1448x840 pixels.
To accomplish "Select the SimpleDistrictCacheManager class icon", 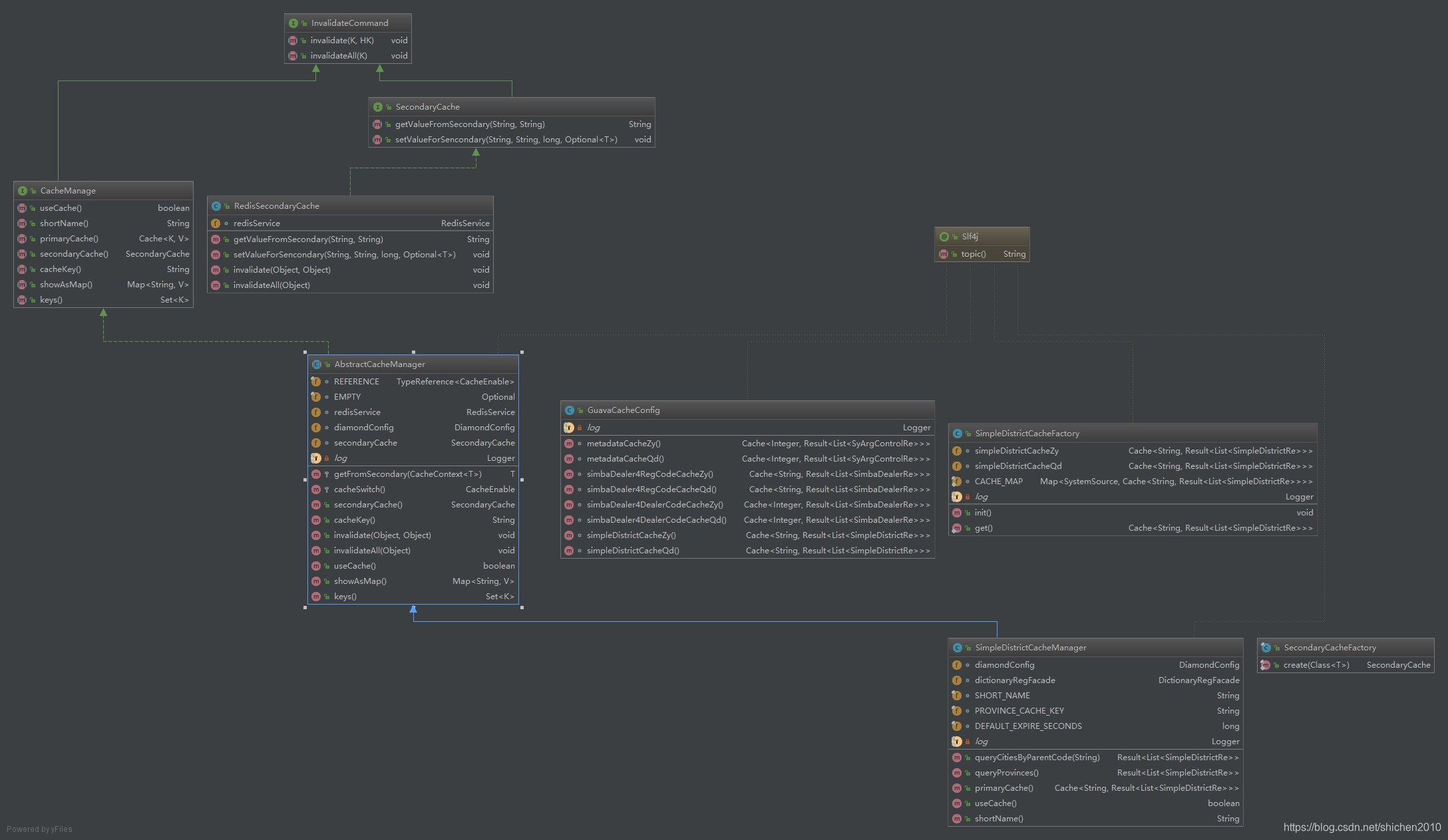I will tap(957, 648).
